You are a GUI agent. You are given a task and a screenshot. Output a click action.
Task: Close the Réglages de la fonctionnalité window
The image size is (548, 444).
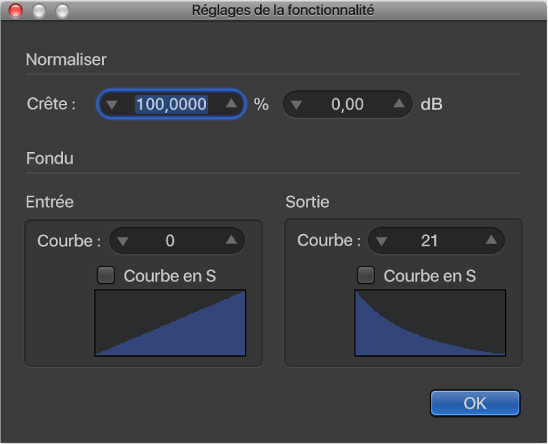coord(15,10)
